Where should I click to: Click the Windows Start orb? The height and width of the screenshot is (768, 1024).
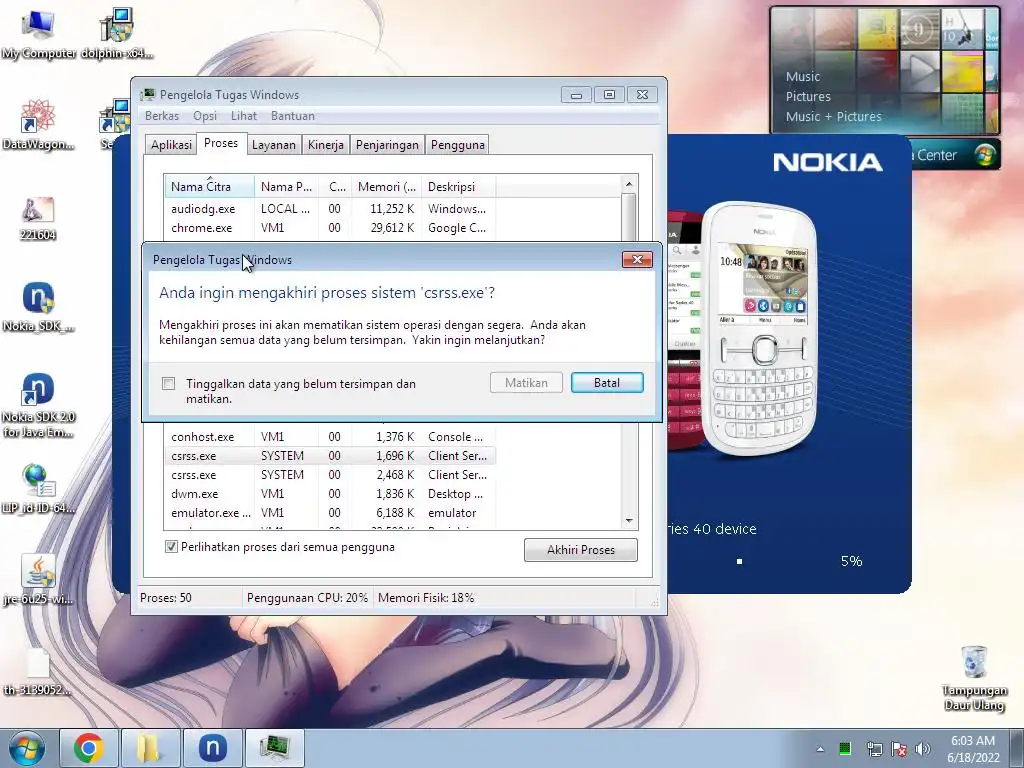point(27,748)
